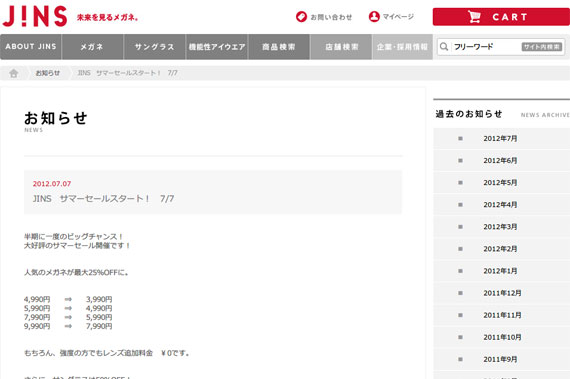
Task: Click the 7,990円 sale price
Action: (99, 326)
